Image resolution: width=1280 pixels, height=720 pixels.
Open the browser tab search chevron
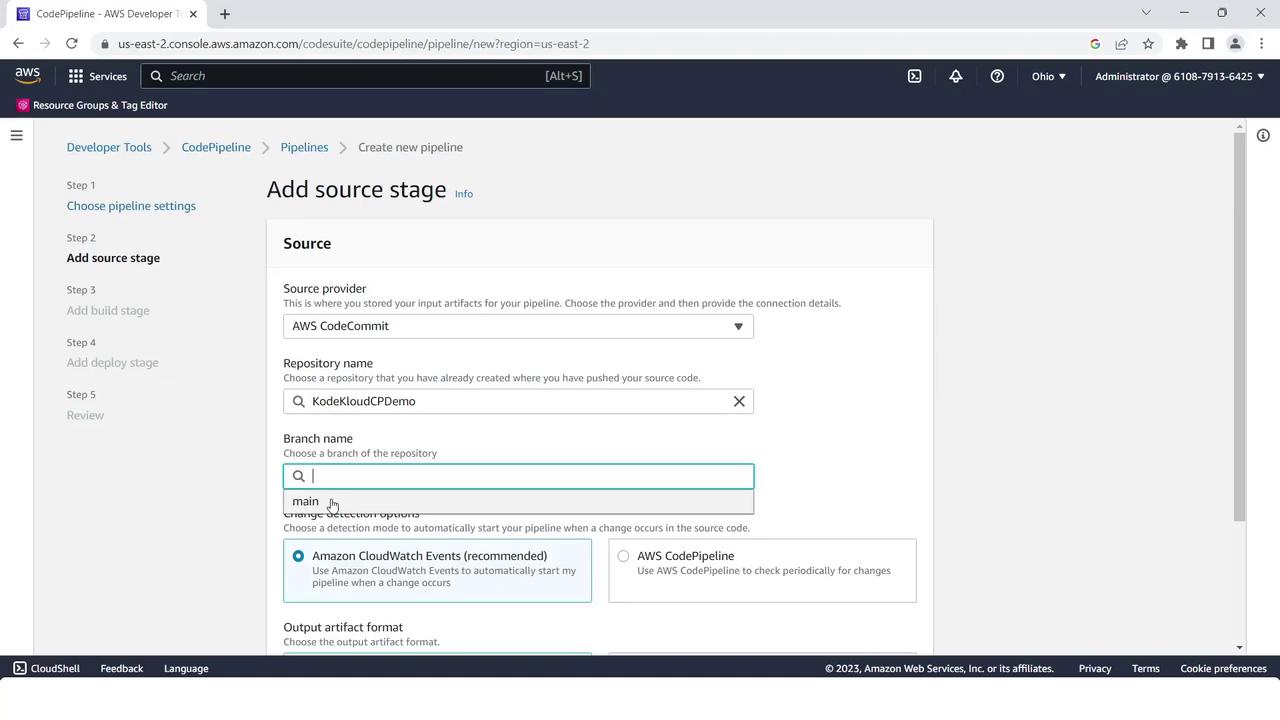(x=1146, y=13)
